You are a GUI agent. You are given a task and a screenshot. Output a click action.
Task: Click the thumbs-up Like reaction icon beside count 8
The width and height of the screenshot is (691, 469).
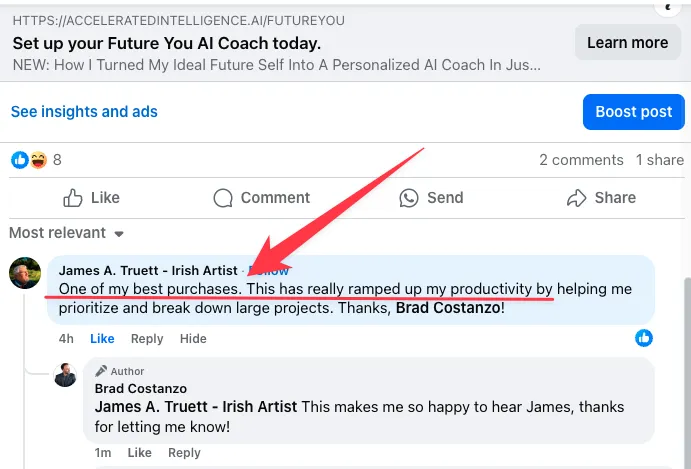click(19, 160)
